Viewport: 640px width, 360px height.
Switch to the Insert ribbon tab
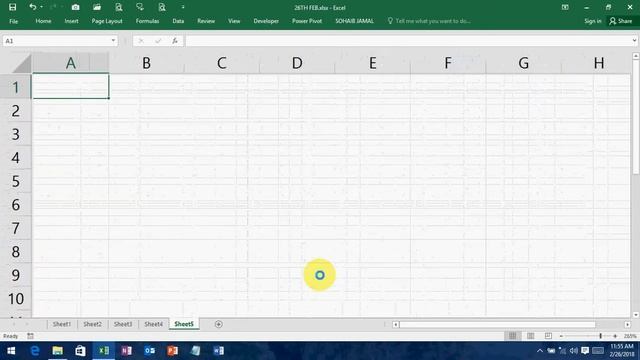[x=71, y=21]
